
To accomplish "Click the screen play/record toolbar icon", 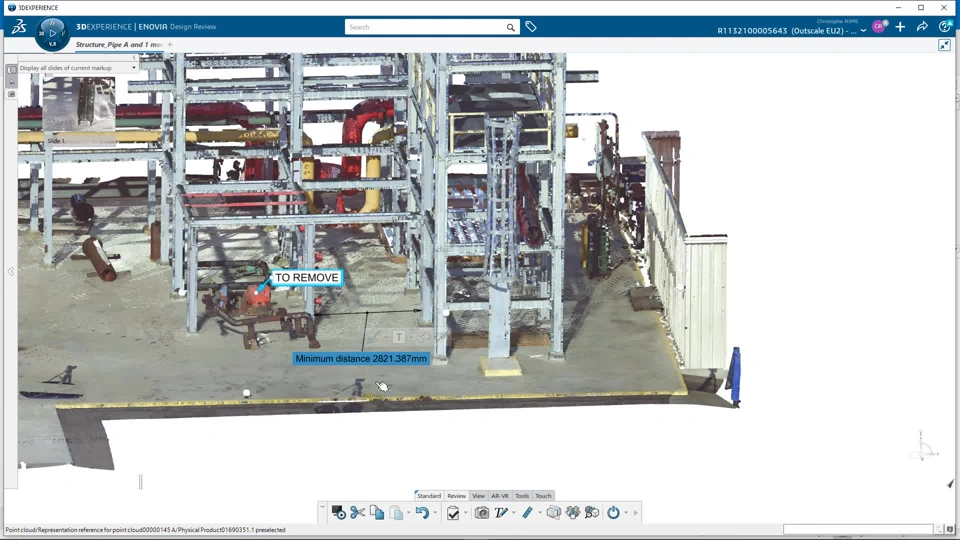I will (338, 512).
